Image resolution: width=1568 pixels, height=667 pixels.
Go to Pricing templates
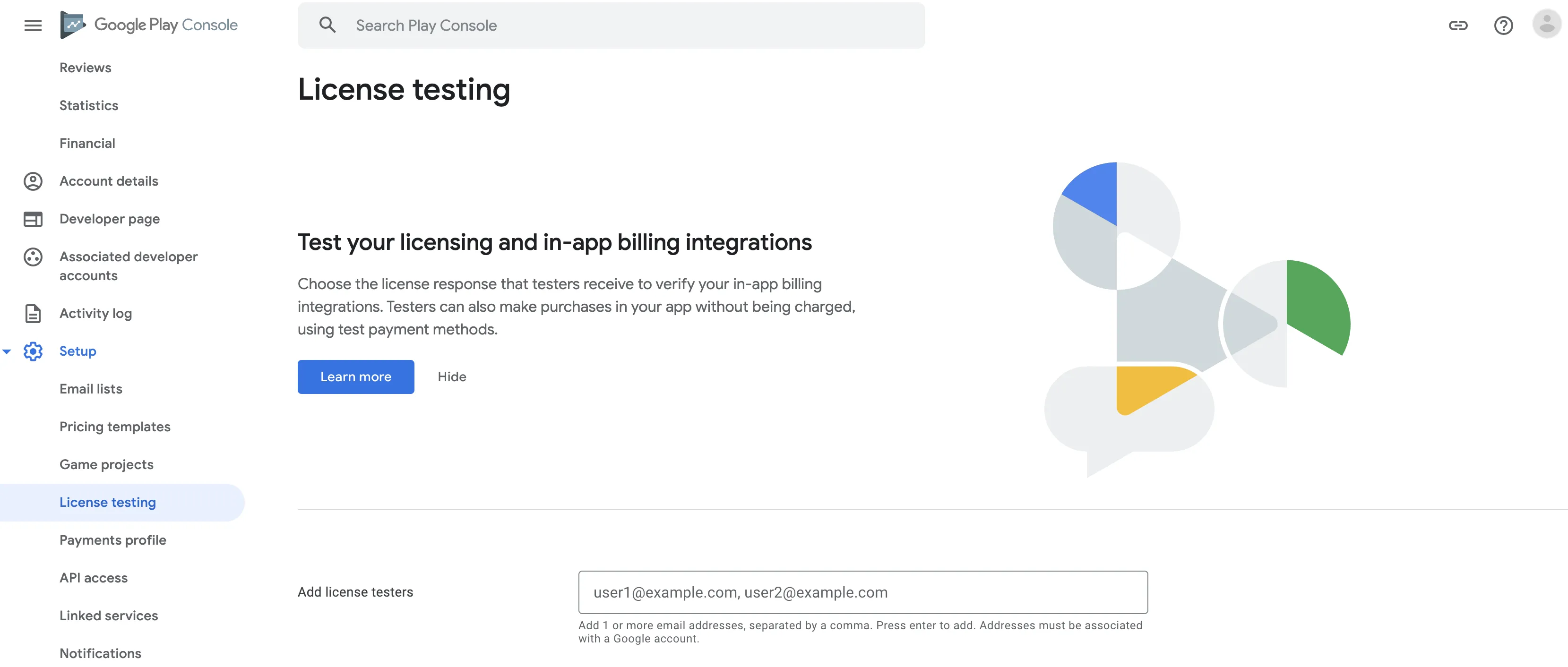(114, 426)
